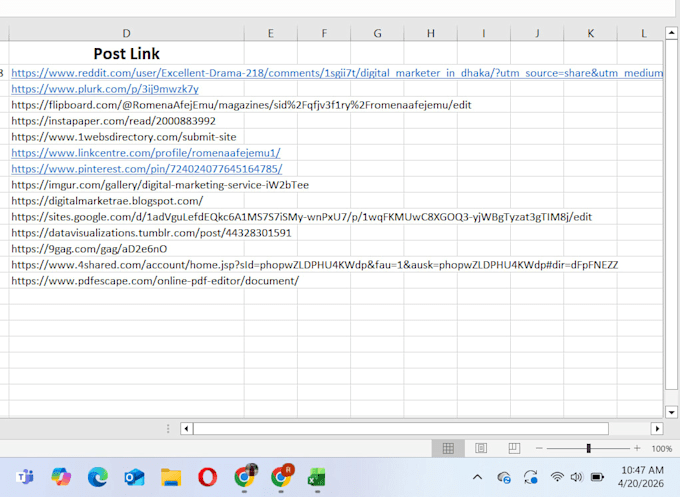Select the 9gag.com URL cell
The image size is (680, 497).
pos(89,249)
